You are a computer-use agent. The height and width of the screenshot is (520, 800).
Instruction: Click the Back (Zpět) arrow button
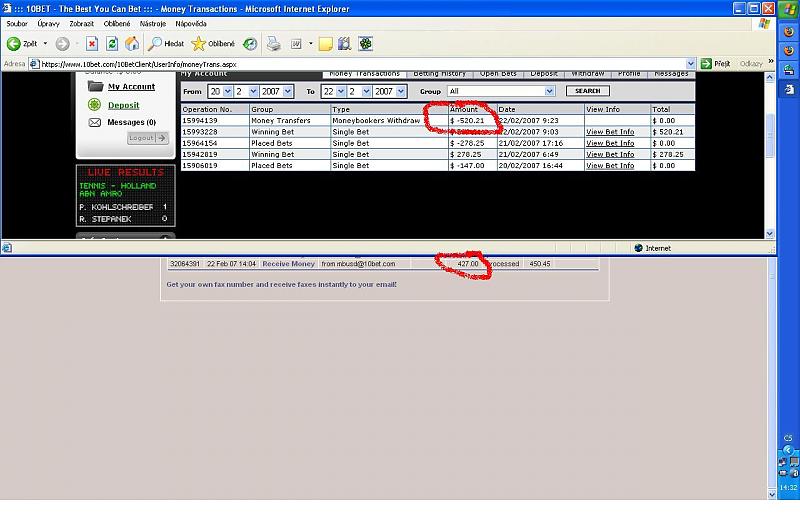click(15, 44)
